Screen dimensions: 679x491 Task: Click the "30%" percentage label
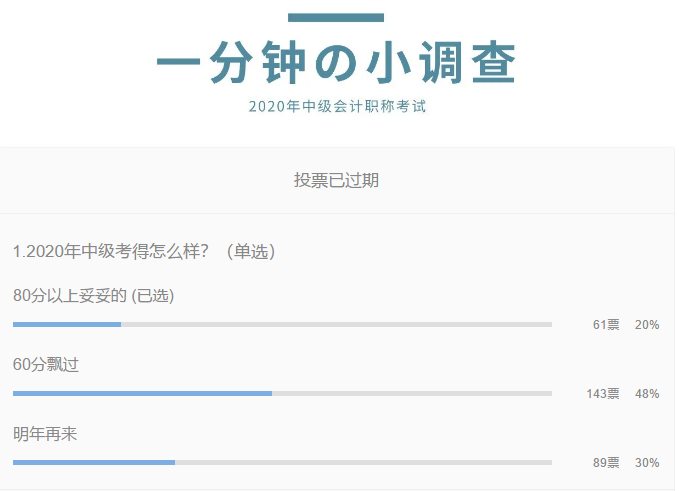(647, 462)
